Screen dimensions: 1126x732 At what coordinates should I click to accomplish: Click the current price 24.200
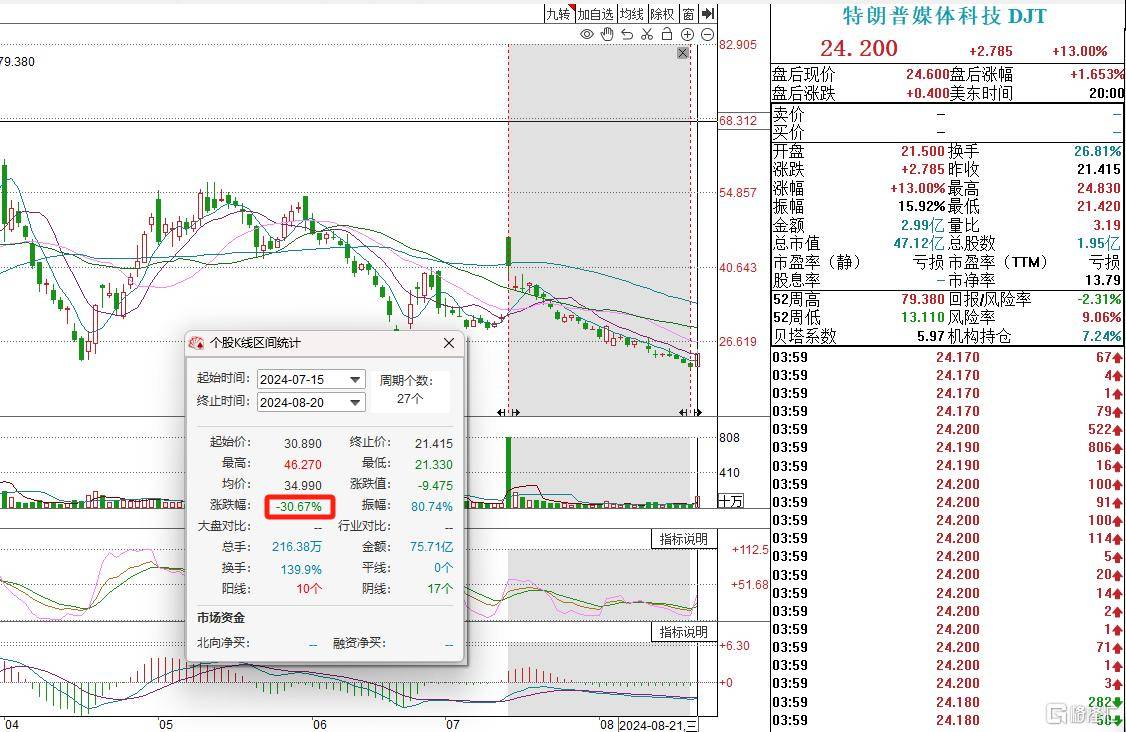(x=859, y=48)
